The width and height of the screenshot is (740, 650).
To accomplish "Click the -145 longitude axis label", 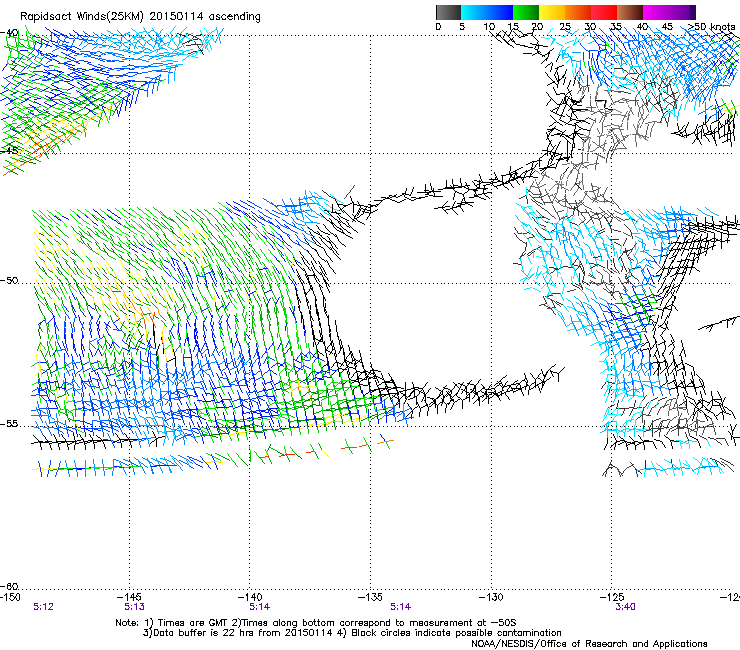I will tap(129, 597).
